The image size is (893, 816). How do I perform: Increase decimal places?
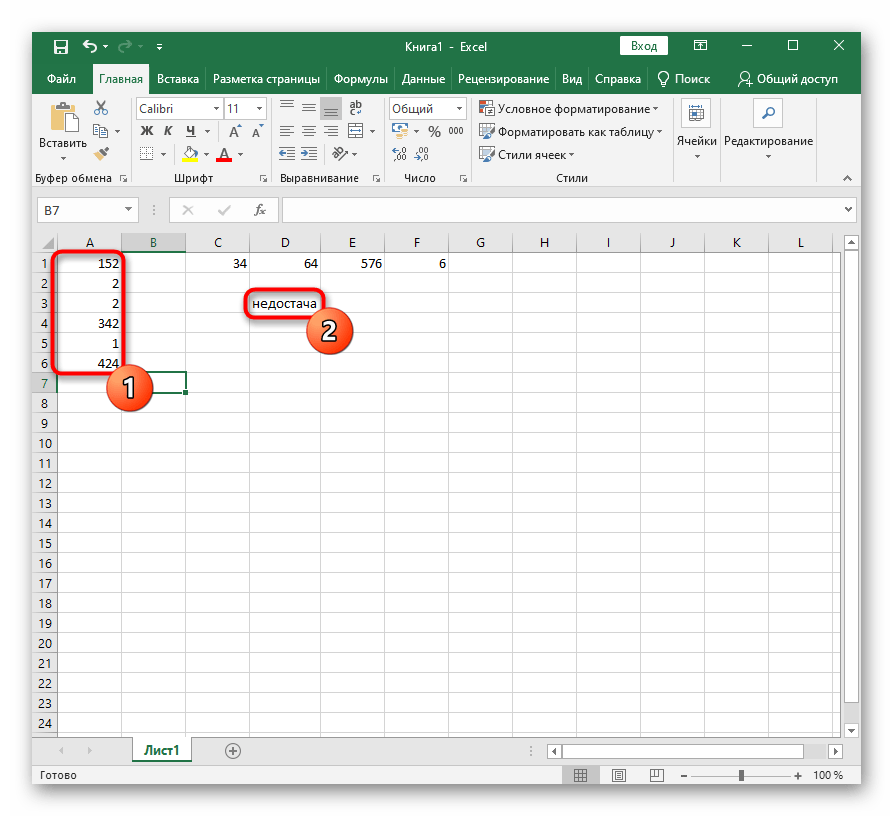tap(399, 154)
